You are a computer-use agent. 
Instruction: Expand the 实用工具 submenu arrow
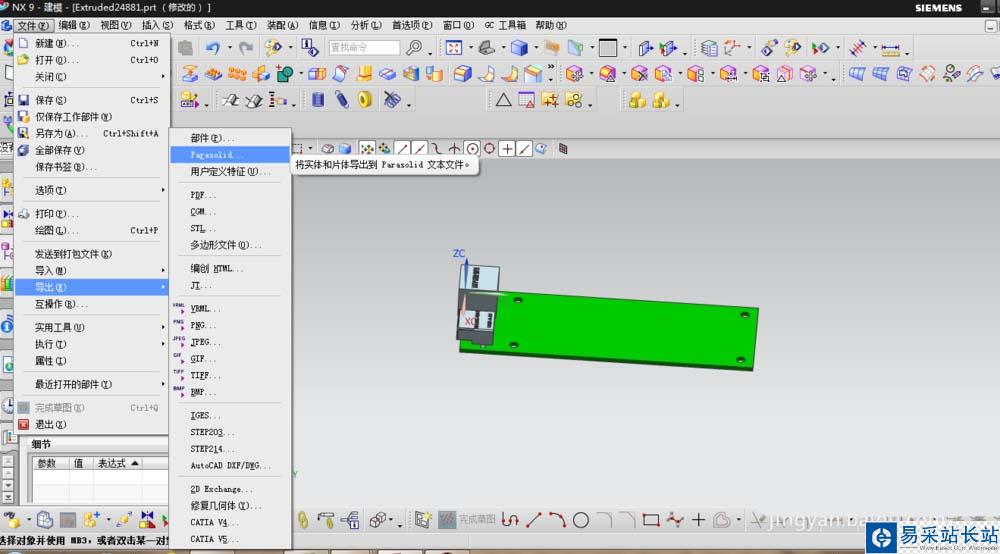[163, 327]
